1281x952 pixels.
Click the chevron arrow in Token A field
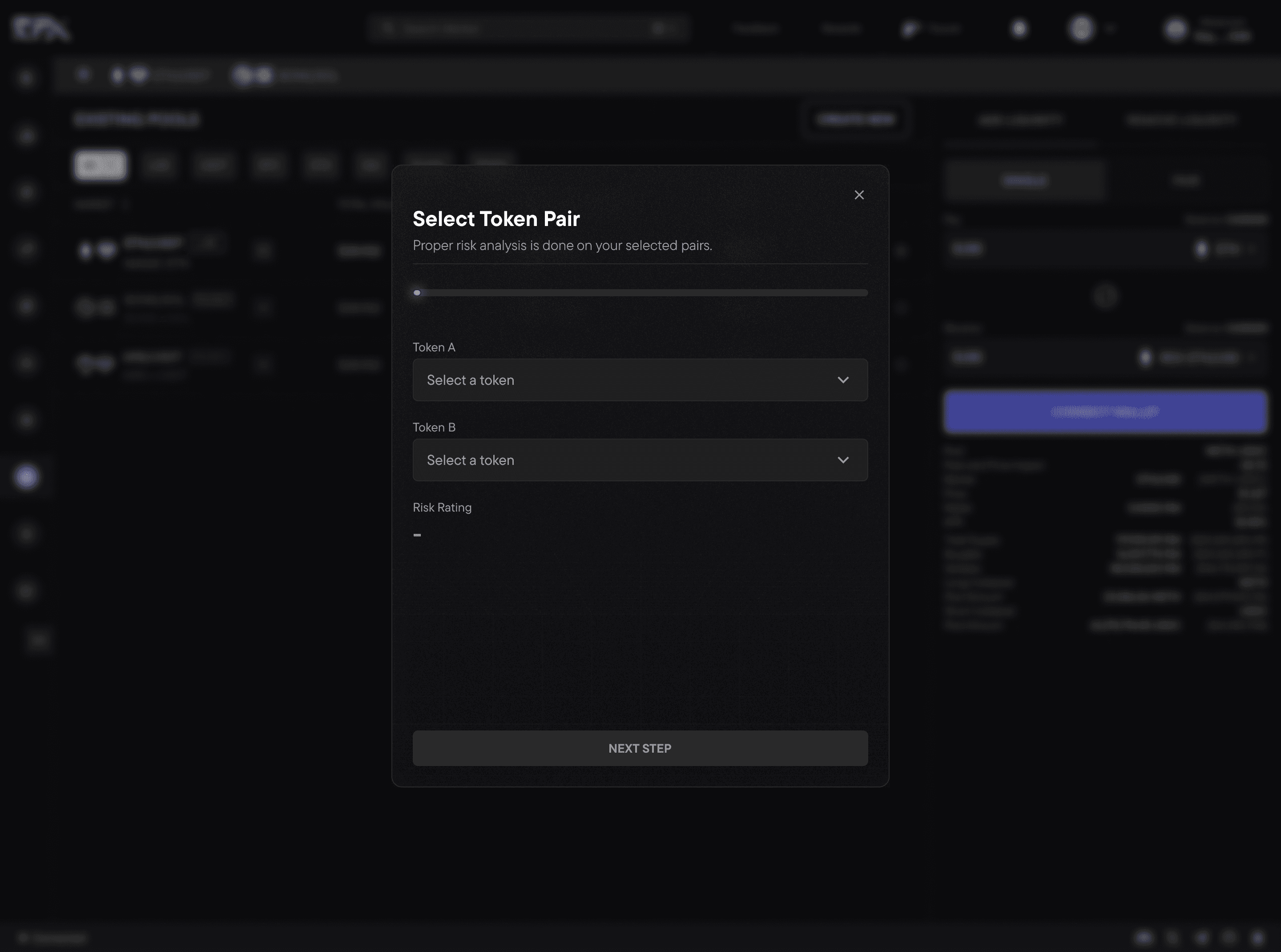point(842,380)
